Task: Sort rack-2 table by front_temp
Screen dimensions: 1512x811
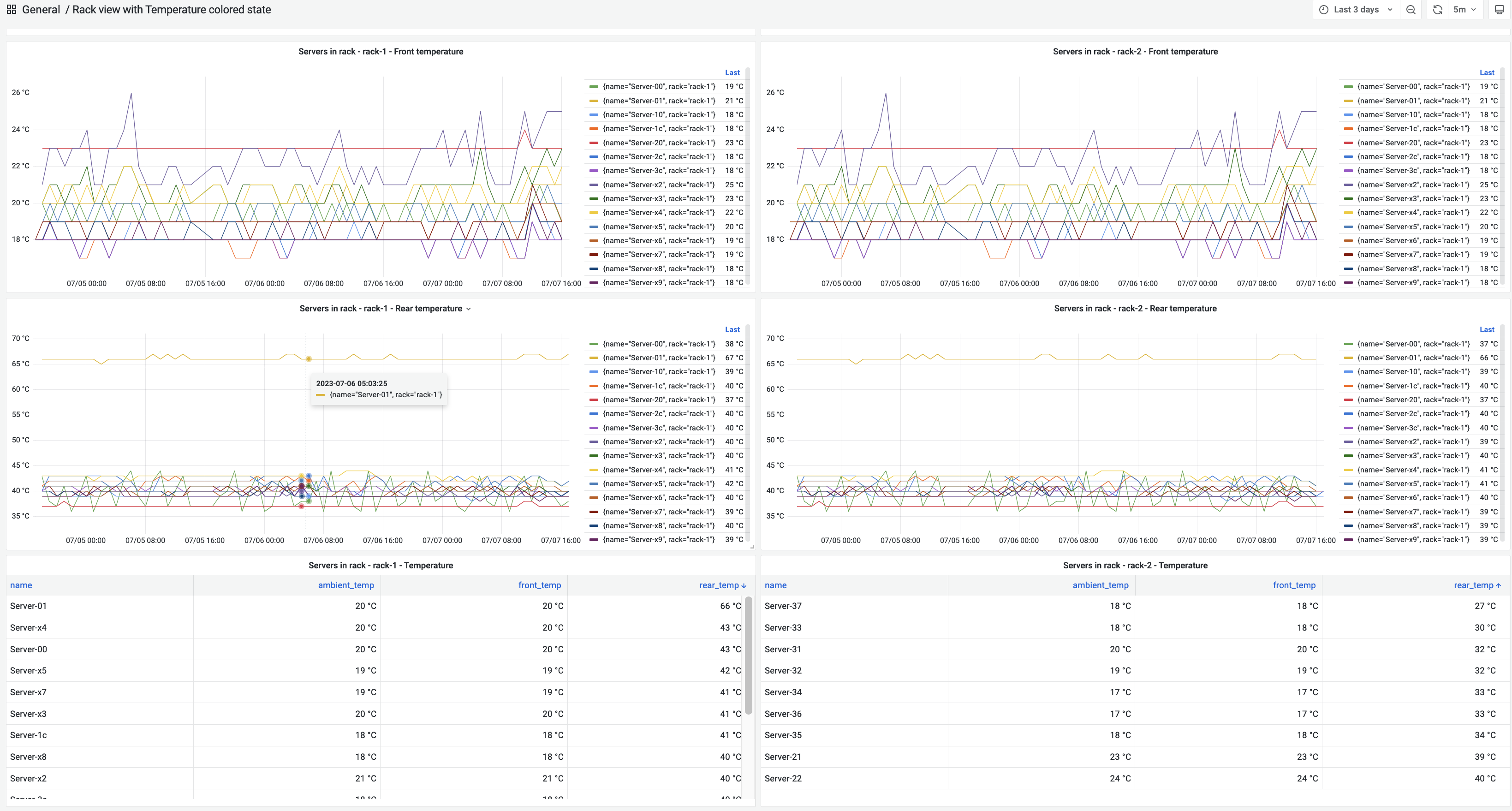Action: (1294, 585)
